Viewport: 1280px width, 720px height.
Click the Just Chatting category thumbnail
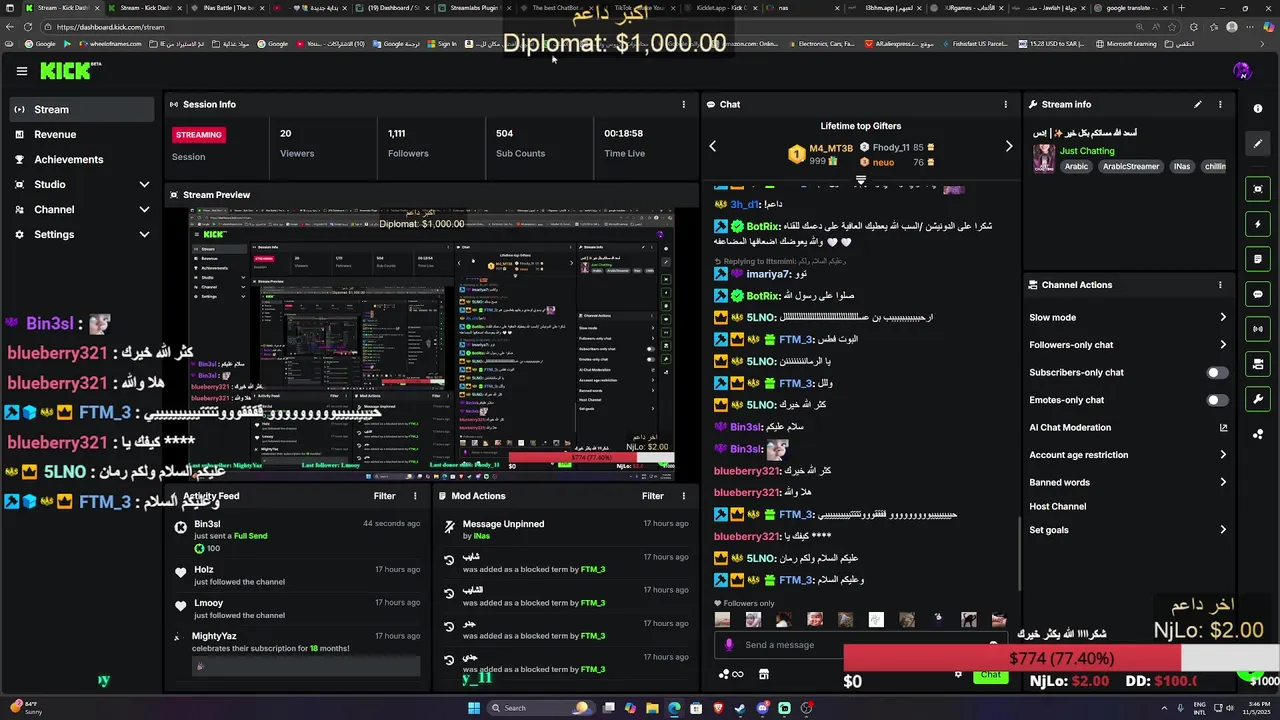[1044, 158]
